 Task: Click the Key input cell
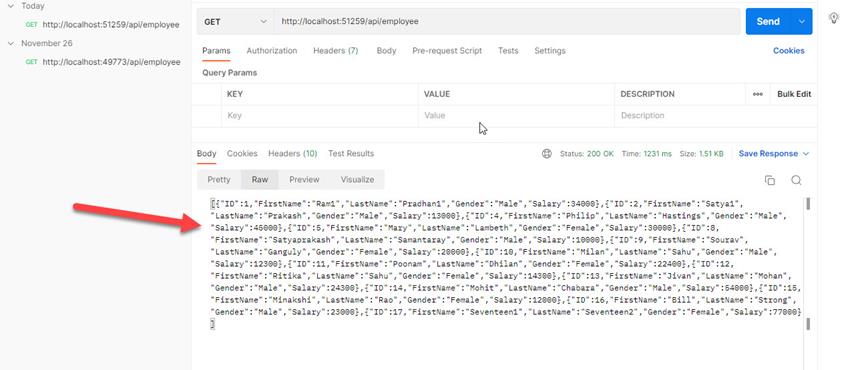[319, 115]
